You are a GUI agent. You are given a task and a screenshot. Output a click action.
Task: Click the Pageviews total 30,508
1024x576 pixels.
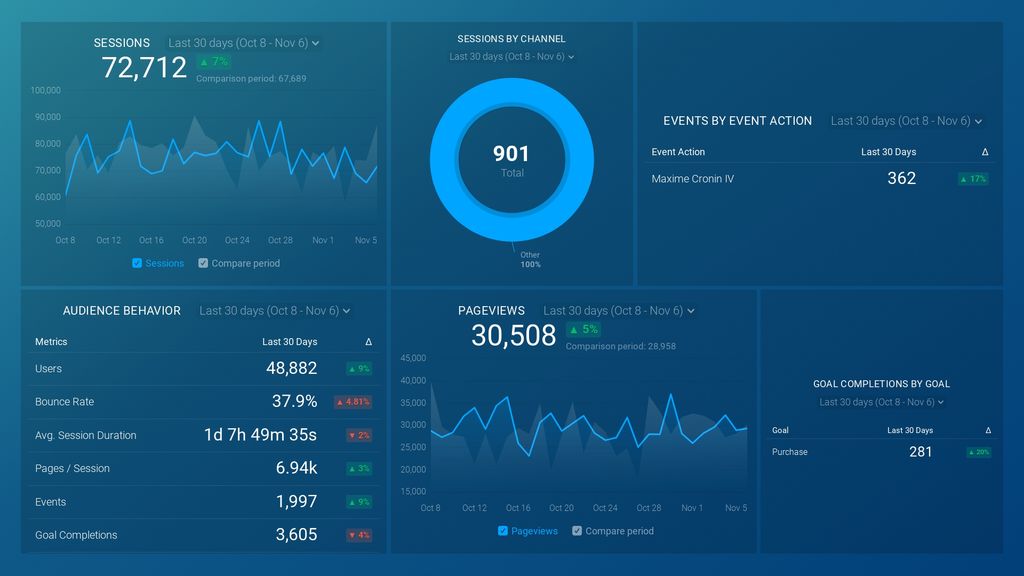(x=514, y=336)
